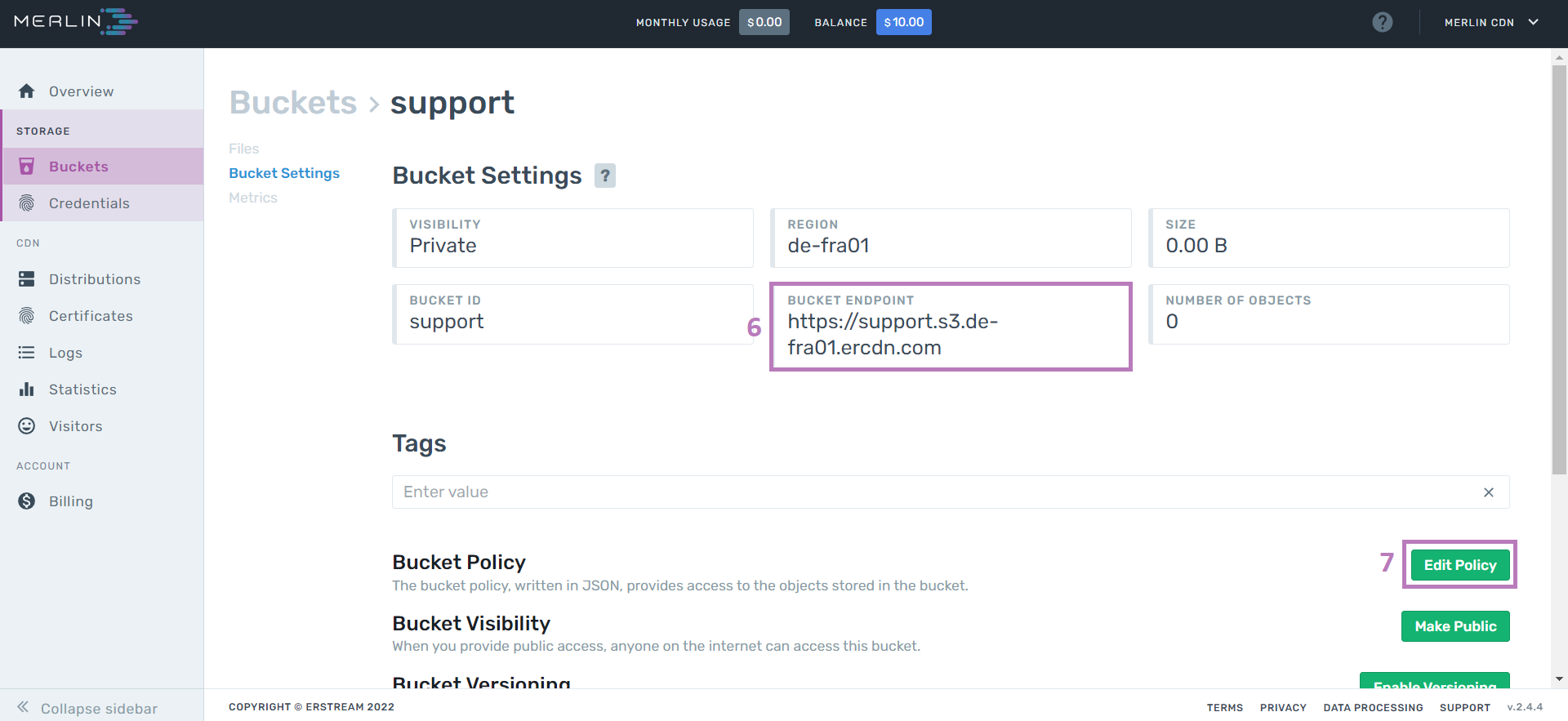Click the bucket endpoint URL text
Viewport: 1568px width, 721px height.
tap(893, 335)
